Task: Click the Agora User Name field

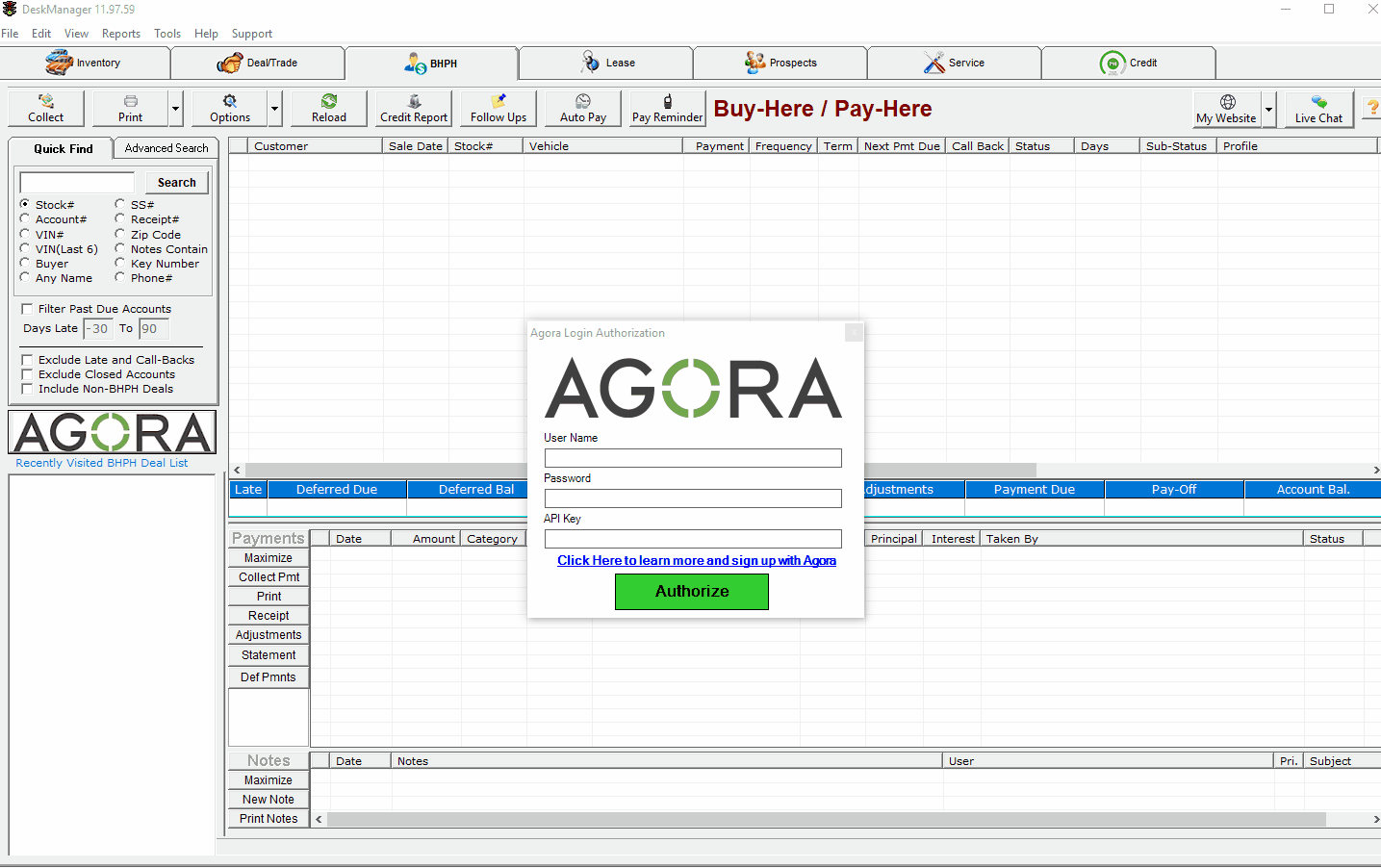Action: click(693, 458)
